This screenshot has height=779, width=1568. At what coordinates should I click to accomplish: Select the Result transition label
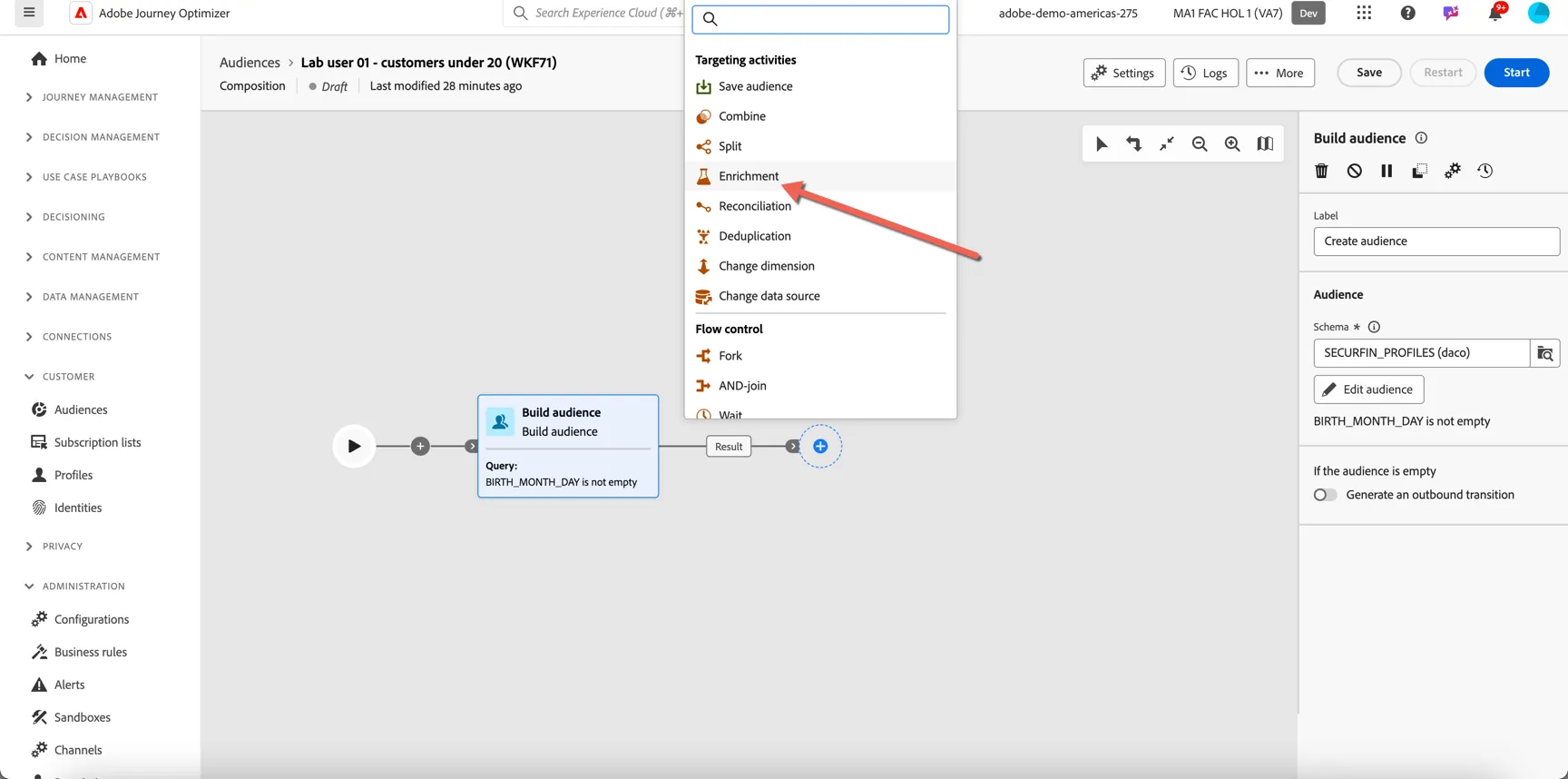[x=729, y=447]
